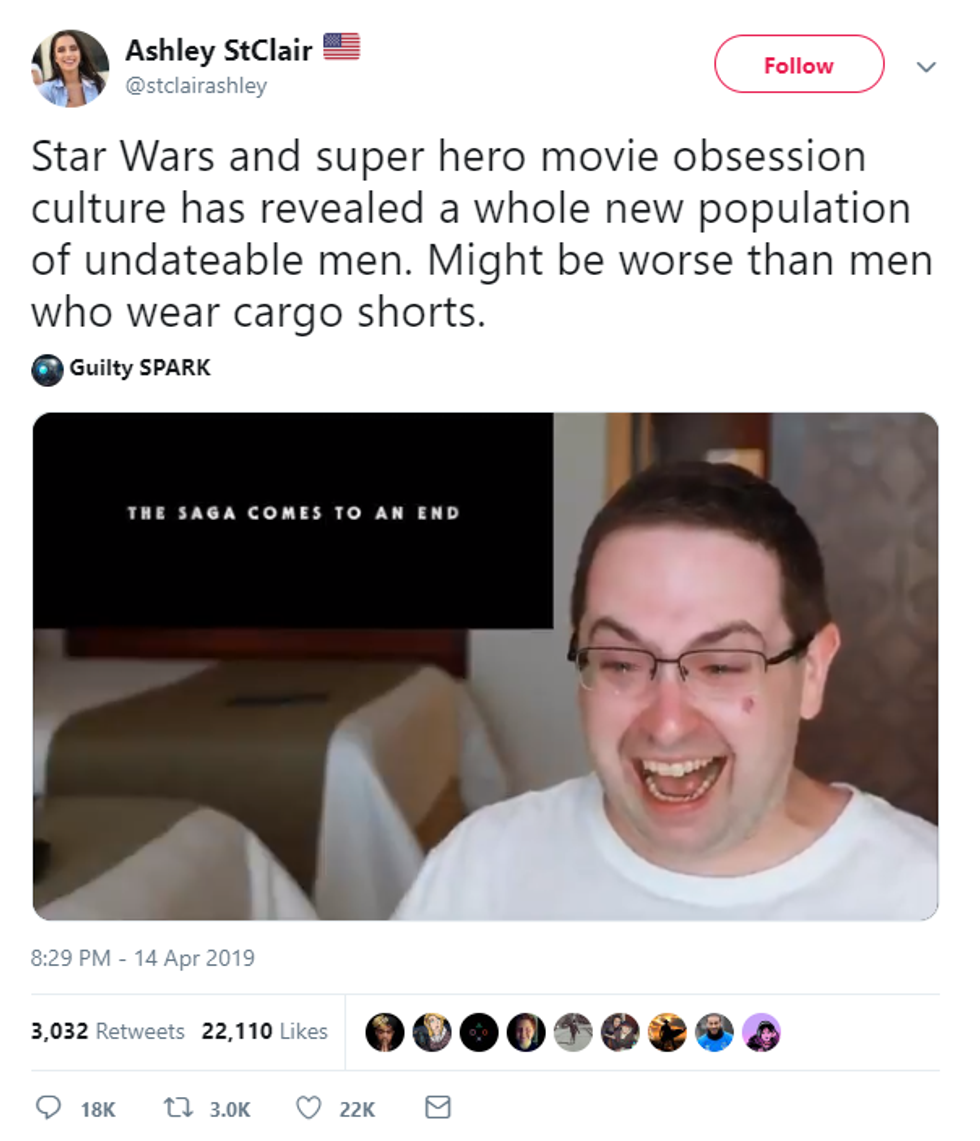This screenshot has height=1141, width=980.
Task: Click the Follow button
Action: point(799,64)
